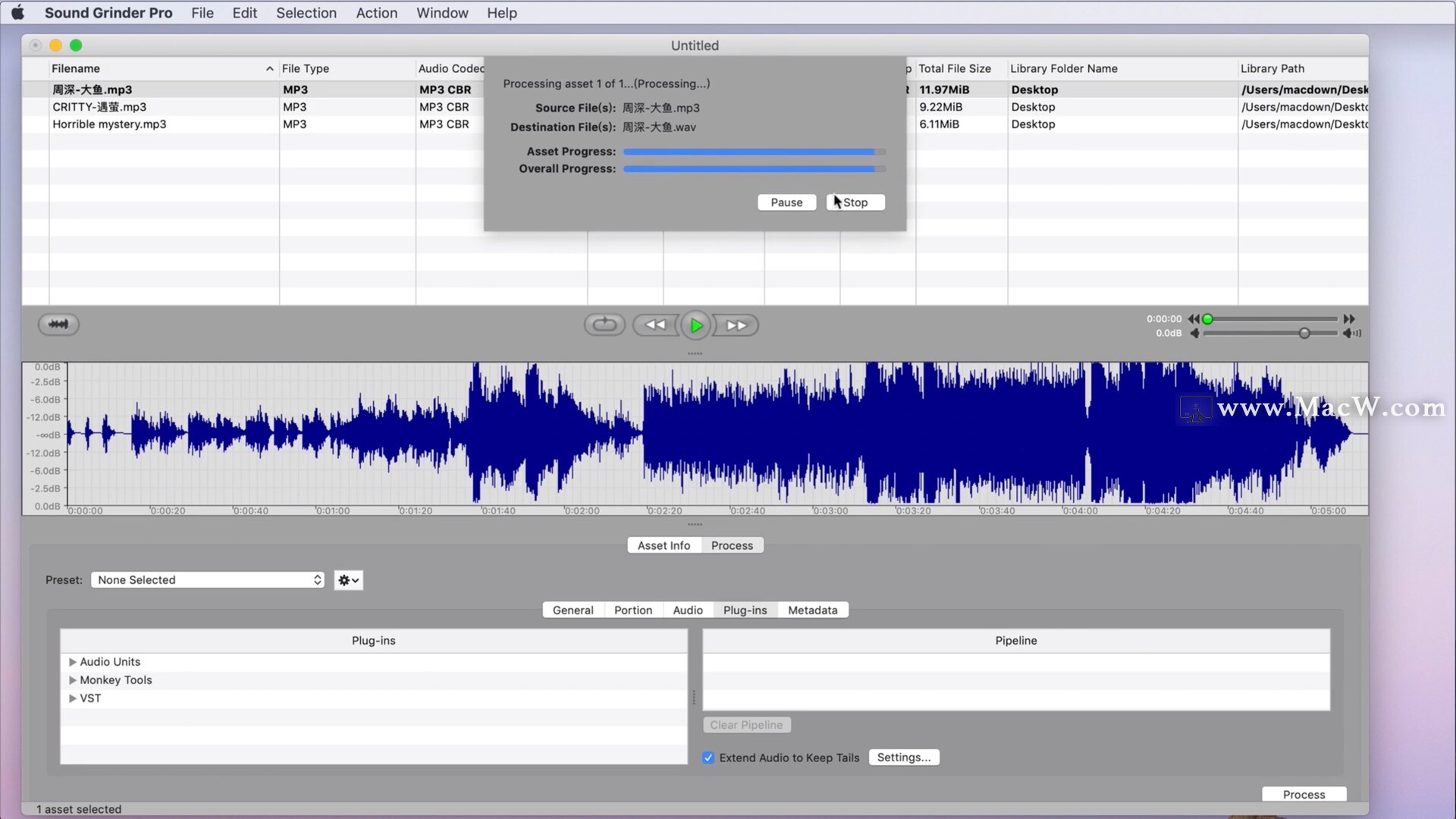
Task: Toggle the Filename column sort order
Action: (268, 68)
